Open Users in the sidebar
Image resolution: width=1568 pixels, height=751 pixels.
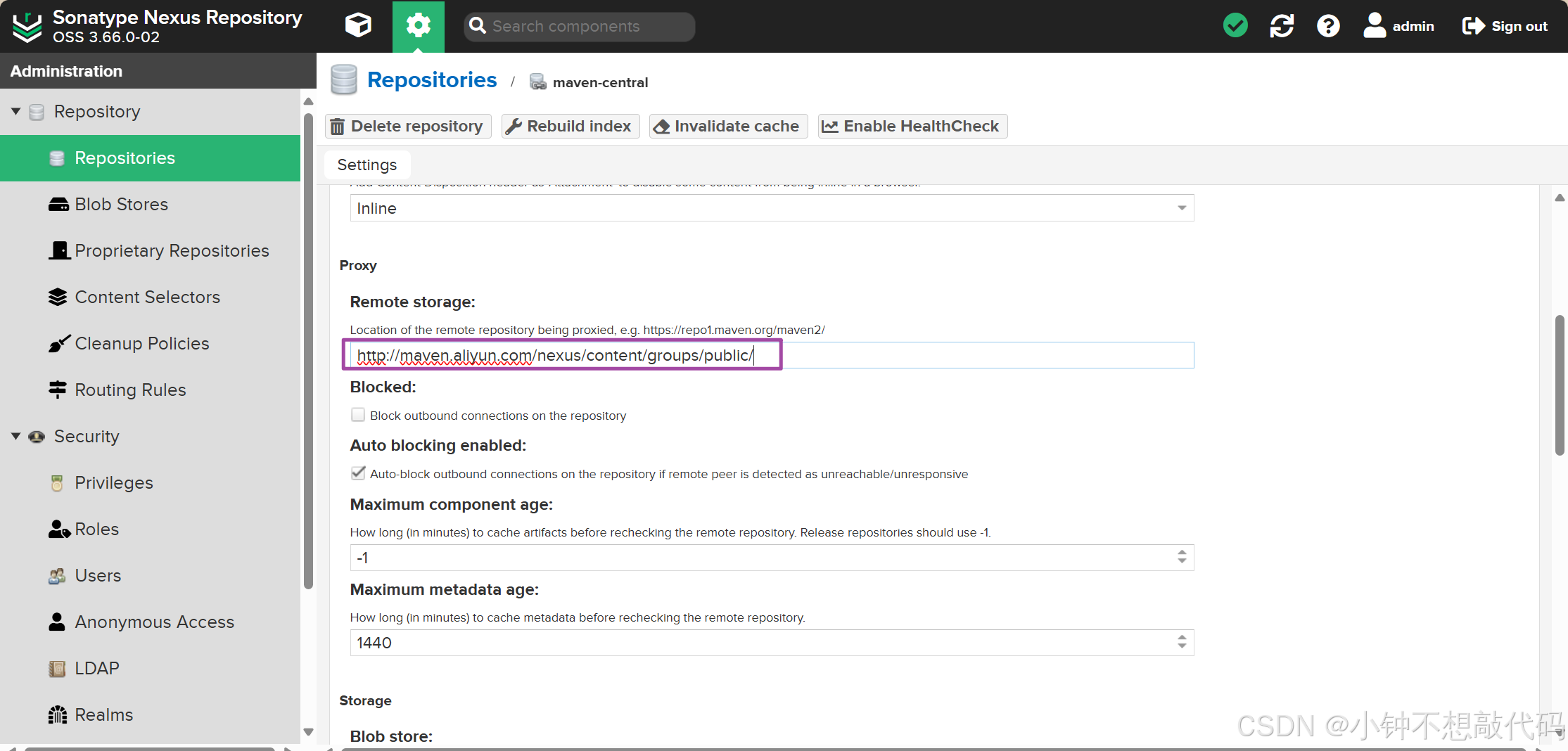coord(151,576)
